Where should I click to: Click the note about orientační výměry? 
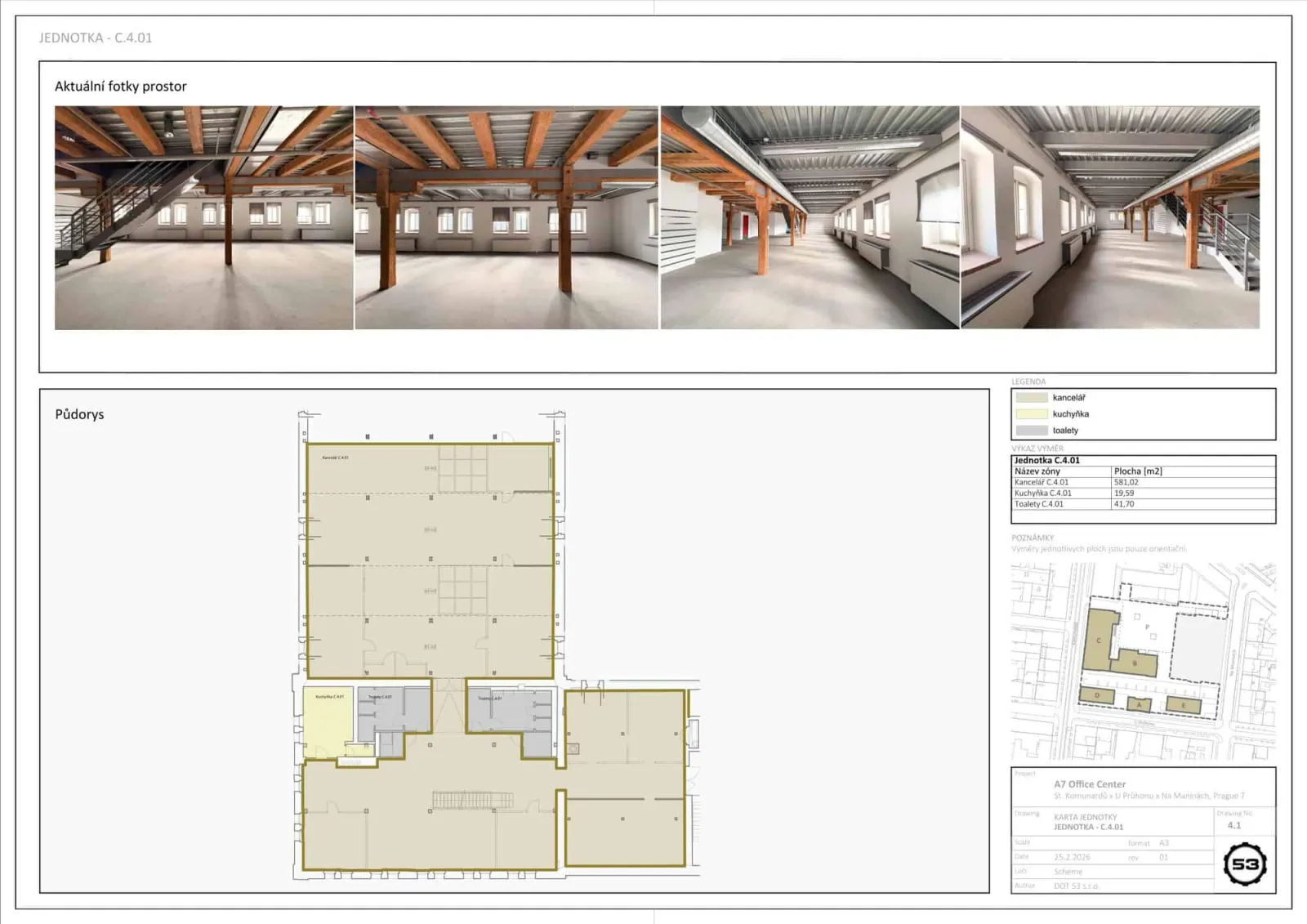1099,549
